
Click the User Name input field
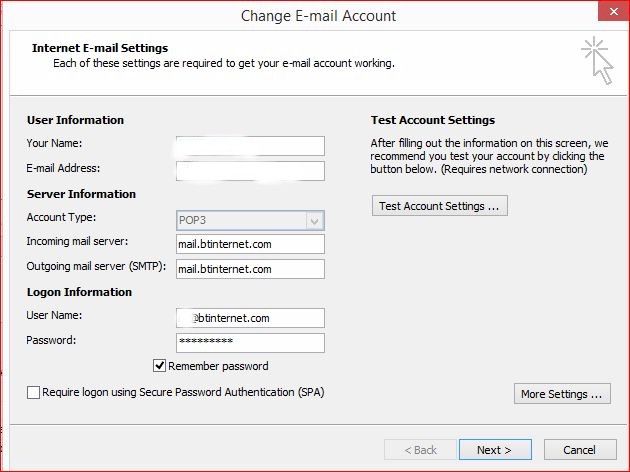250,318
